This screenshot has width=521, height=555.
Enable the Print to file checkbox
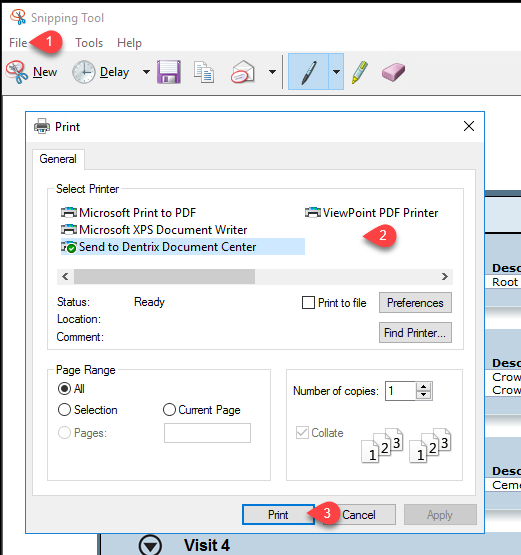click(308, 303)
